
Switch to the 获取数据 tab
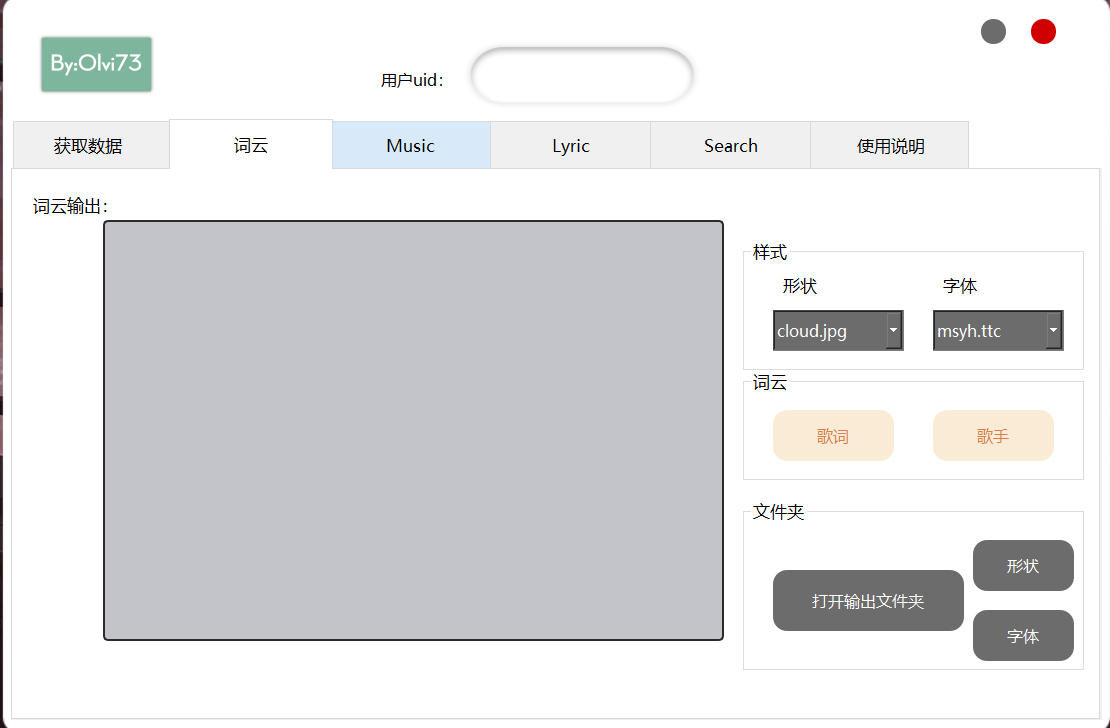click(x=89, y=146)
